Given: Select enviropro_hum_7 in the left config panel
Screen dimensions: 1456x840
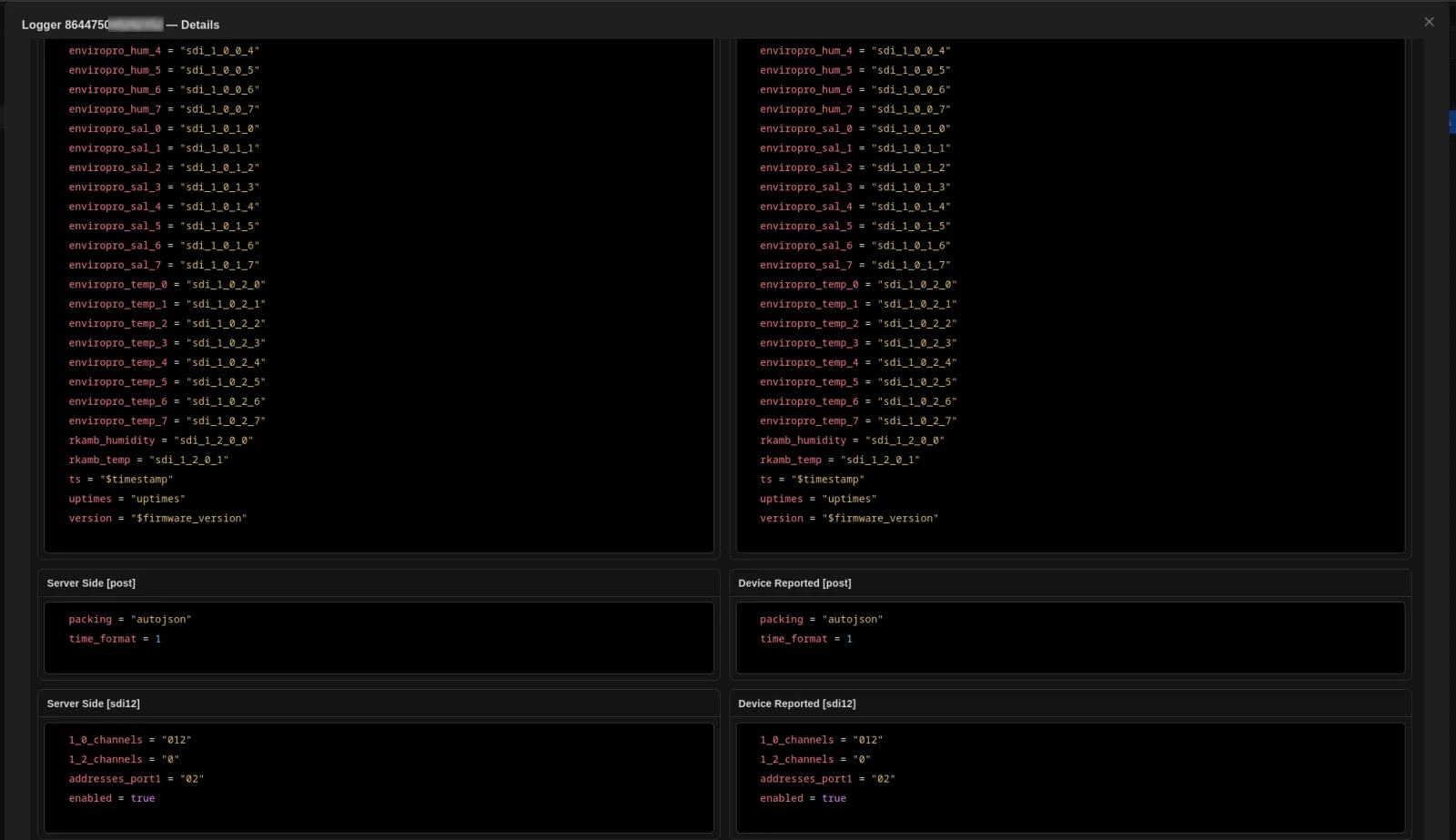Looking at the screenshot, I should pos(164,109).
